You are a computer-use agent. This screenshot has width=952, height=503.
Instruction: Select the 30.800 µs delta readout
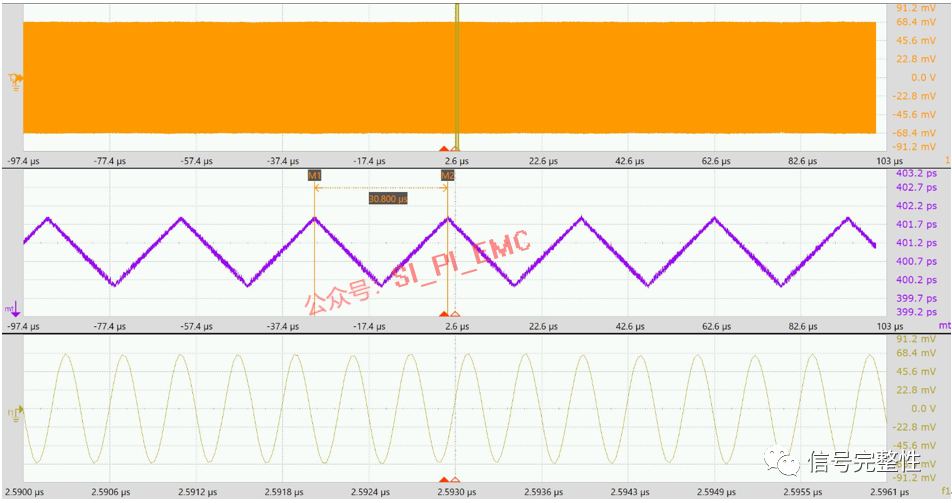(388, 199)
